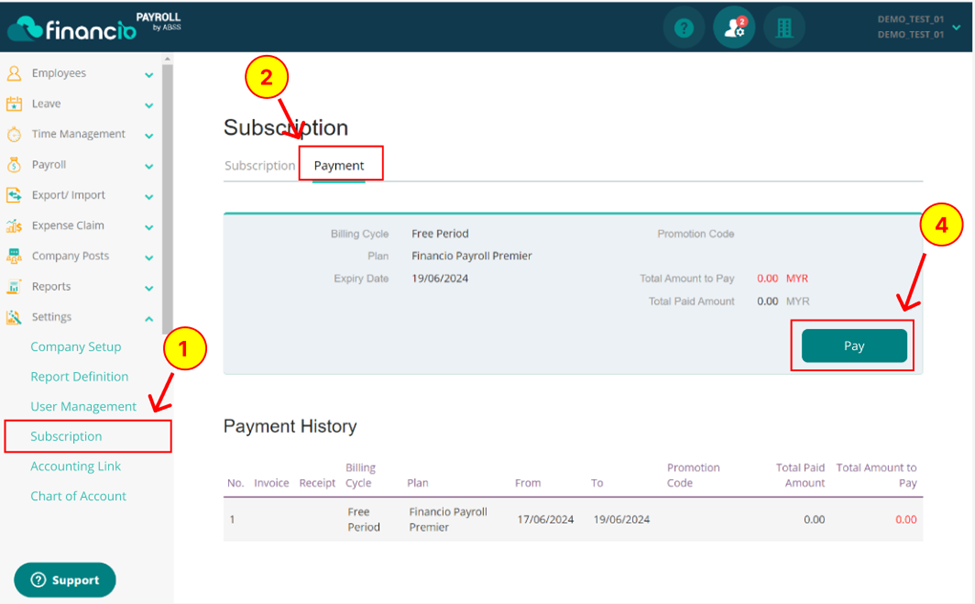Click the Time Management clock icon

tap(14, 134)
